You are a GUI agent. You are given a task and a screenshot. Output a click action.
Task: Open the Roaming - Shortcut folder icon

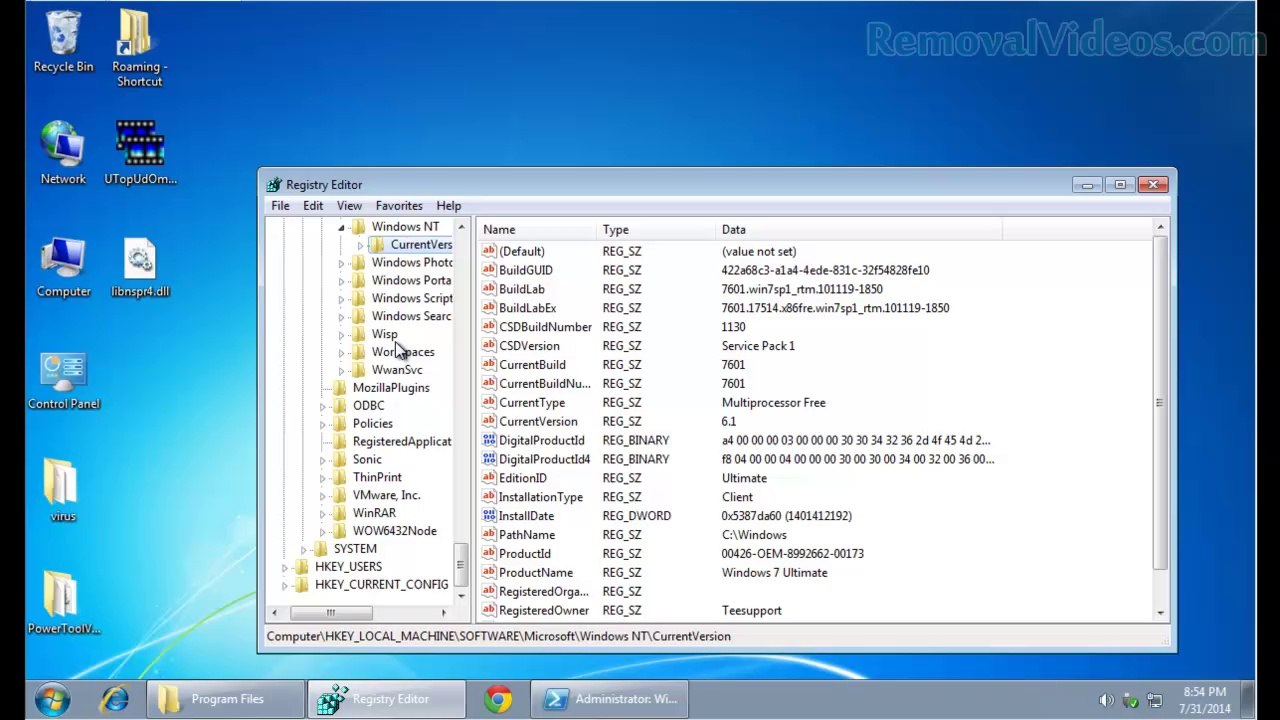click(x=139, y=48)
